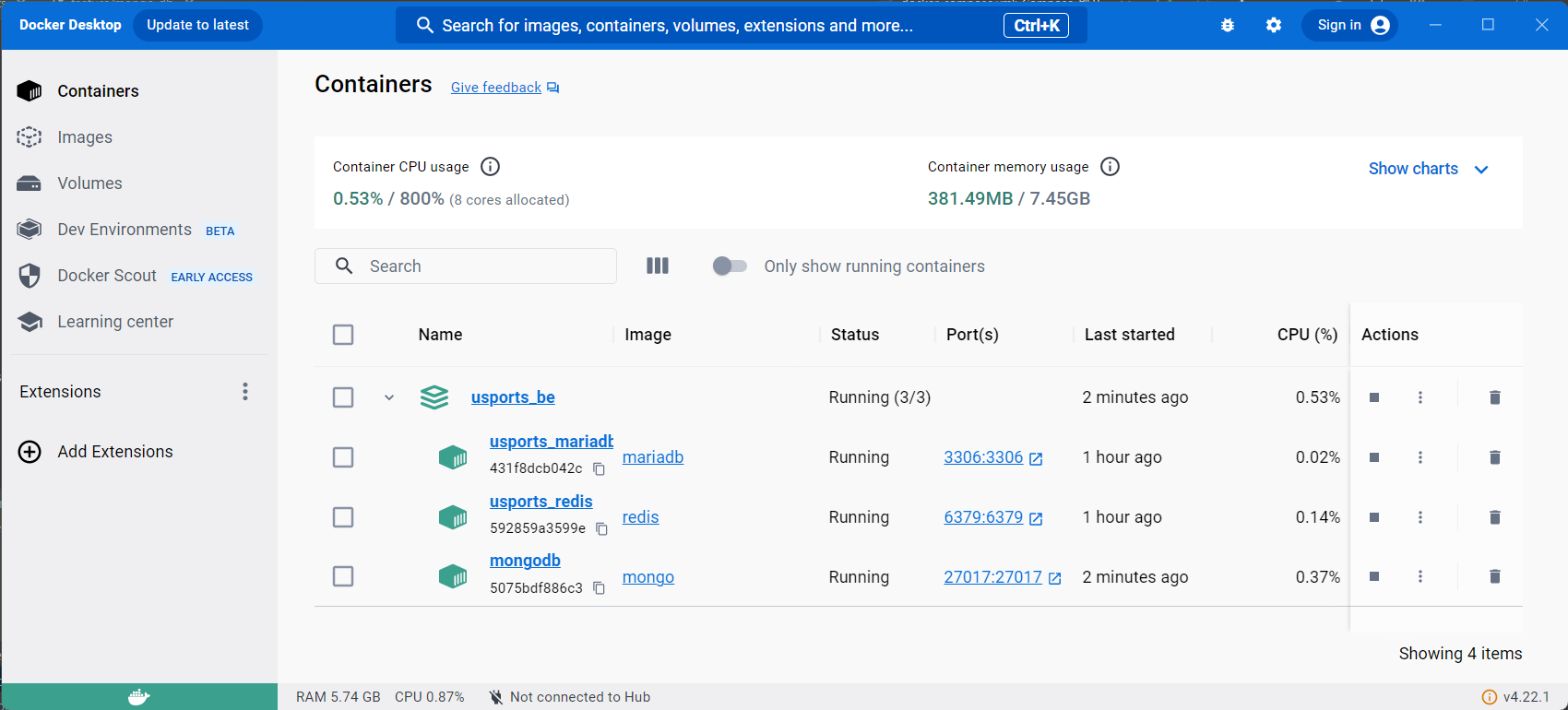This screenshot has height=710, width=1568.
Task: Expand Show charts dropdown
Action: coord(1428,169)
